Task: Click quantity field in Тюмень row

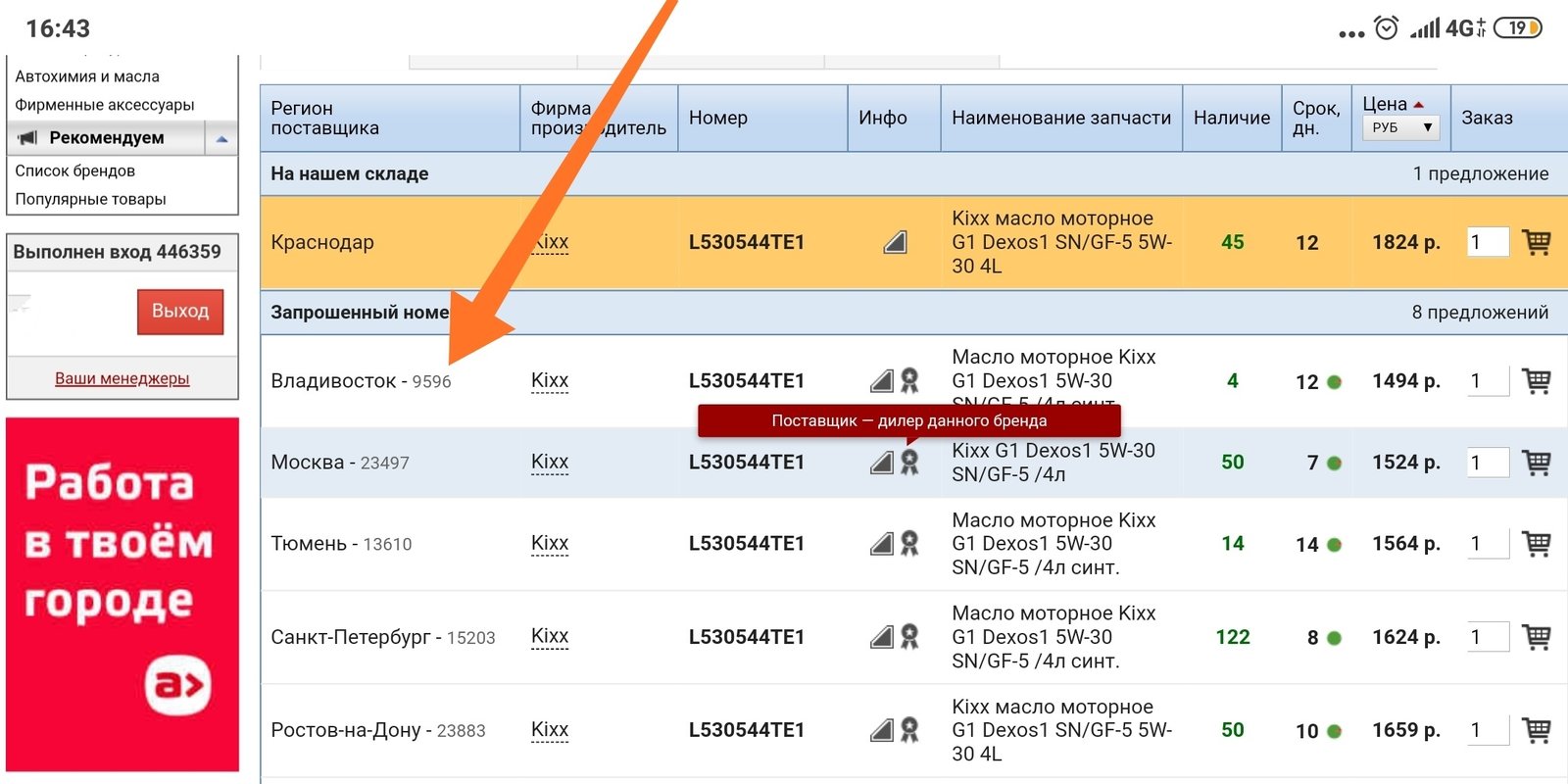Action: 1488,544
